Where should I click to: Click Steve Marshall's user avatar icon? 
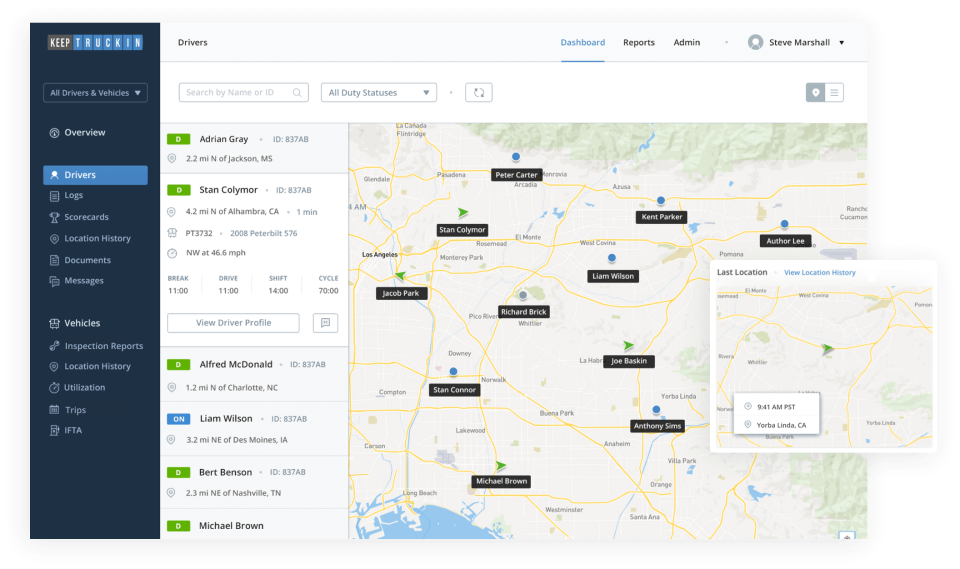click(x=755, y=43)
